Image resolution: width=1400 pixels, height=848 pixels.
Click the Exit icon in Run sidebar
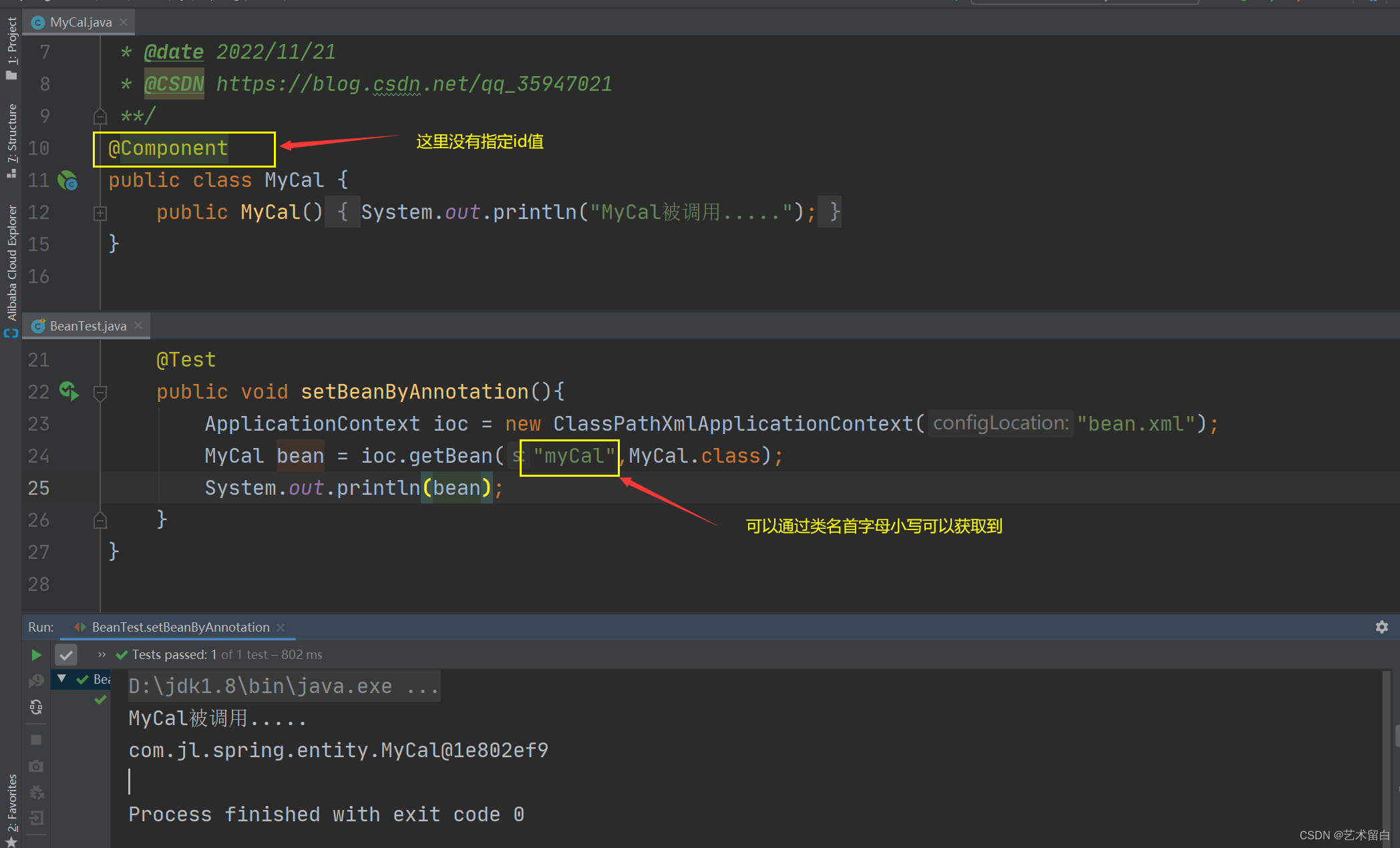point(36,818)
